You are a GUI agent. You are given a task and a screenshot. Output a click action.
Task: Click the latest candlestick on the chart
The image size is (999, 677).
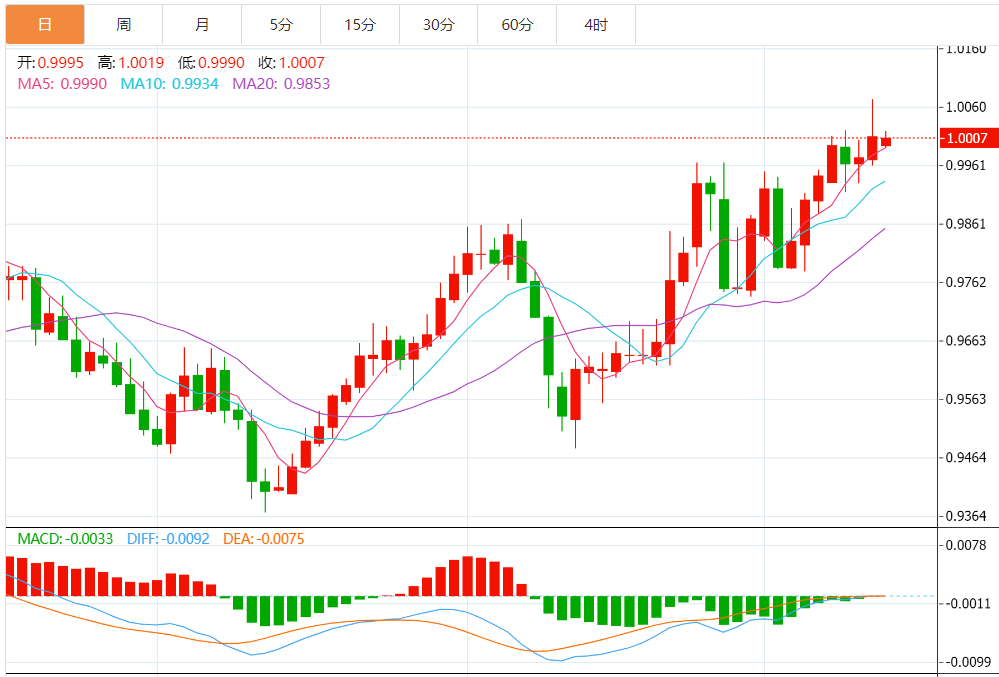coord(886,141)
